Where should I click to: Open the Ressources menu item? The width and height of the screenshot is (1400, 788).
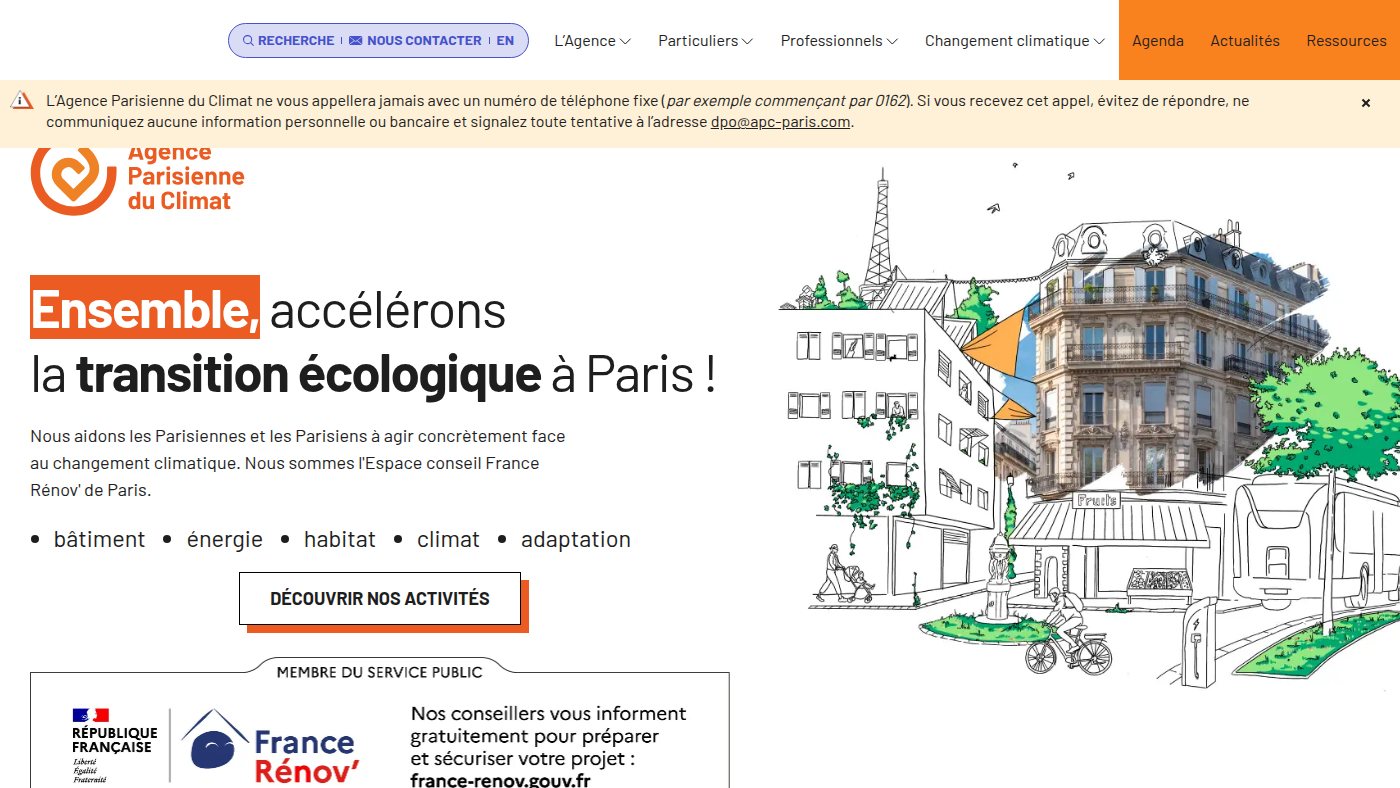pos(1346,41)
